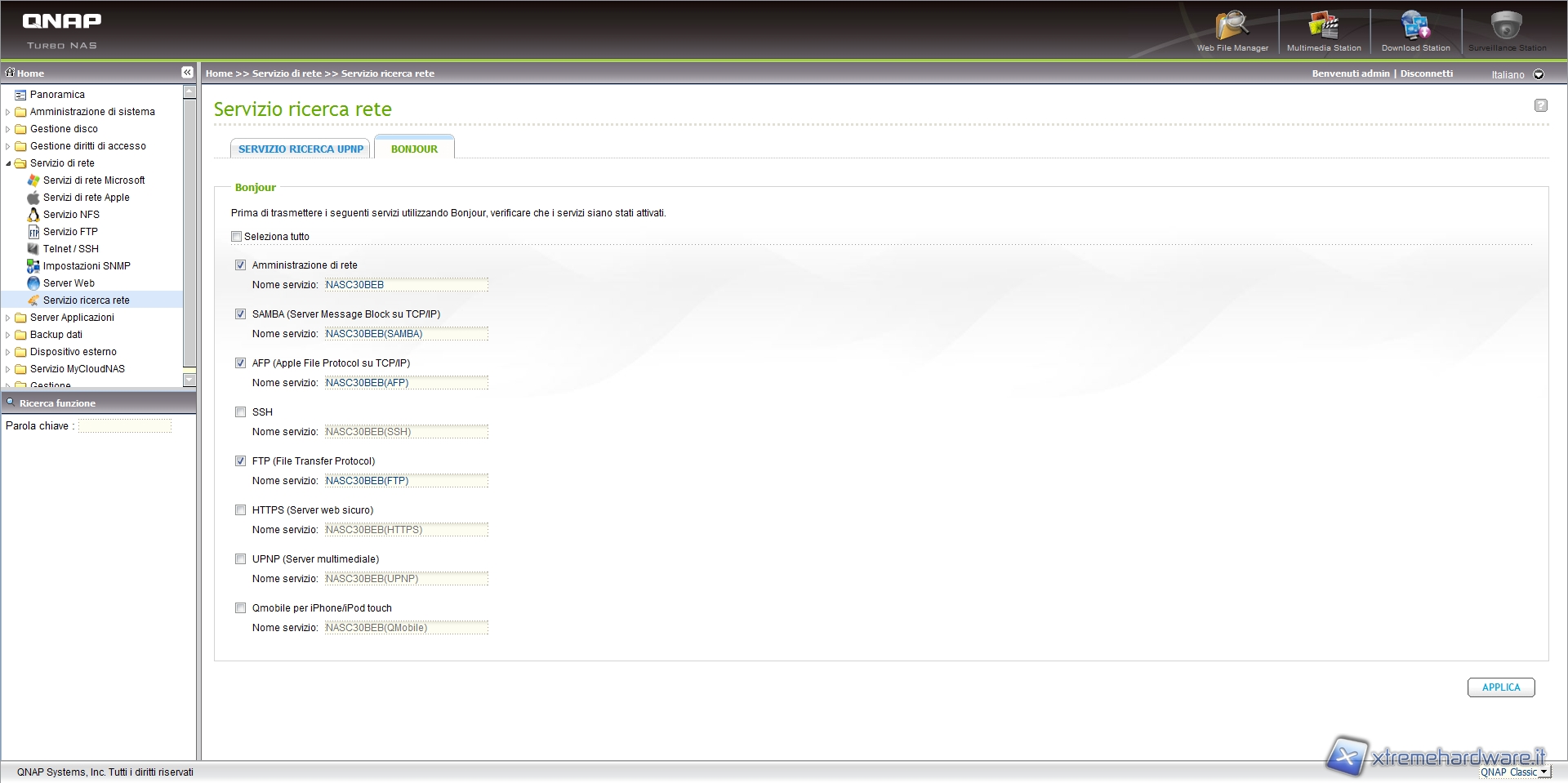1568x783 pixels.
Task: Check the Seleziona tutto checkbox
Action: point(237,237)
